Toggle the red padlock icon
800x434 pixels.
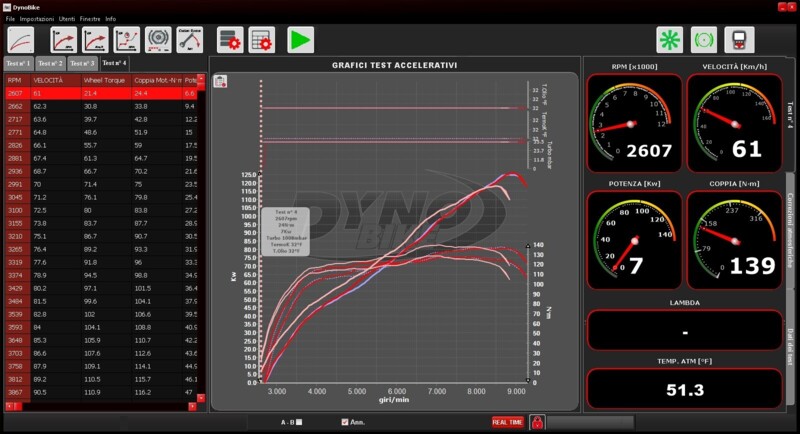536,422
